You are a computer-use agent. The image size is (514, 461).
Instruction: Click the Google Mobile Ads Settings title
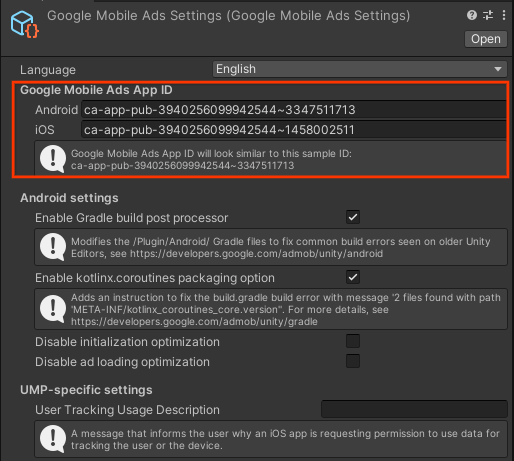(x=228, y=16)
